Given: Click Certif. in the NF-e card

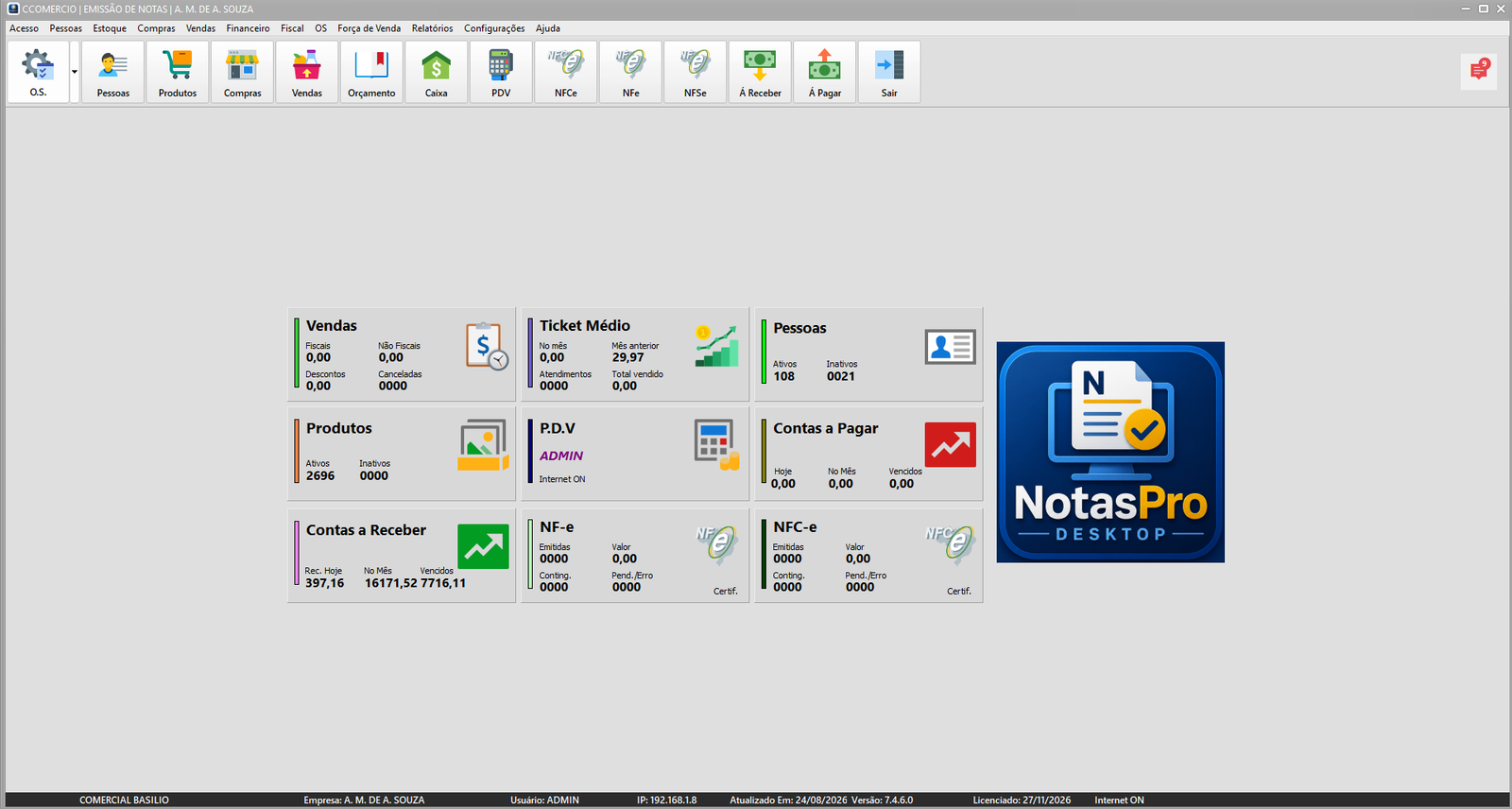Looking at the screenshot, I should click(726, 592).
